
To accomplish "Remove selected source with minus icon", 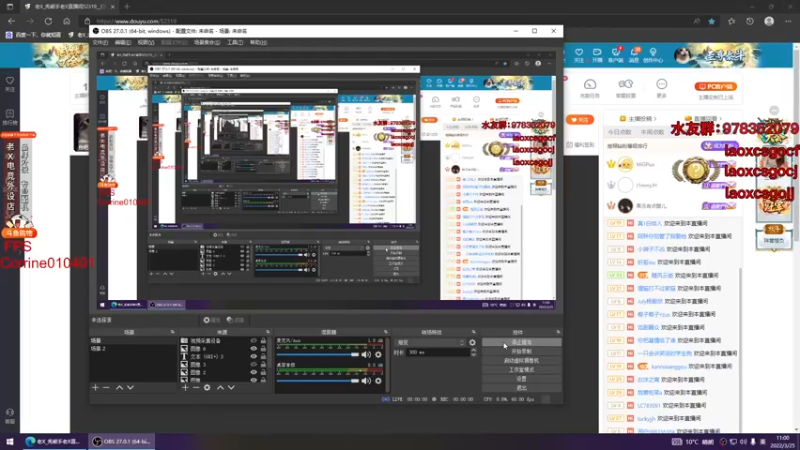I will click(x=196, y=388).
